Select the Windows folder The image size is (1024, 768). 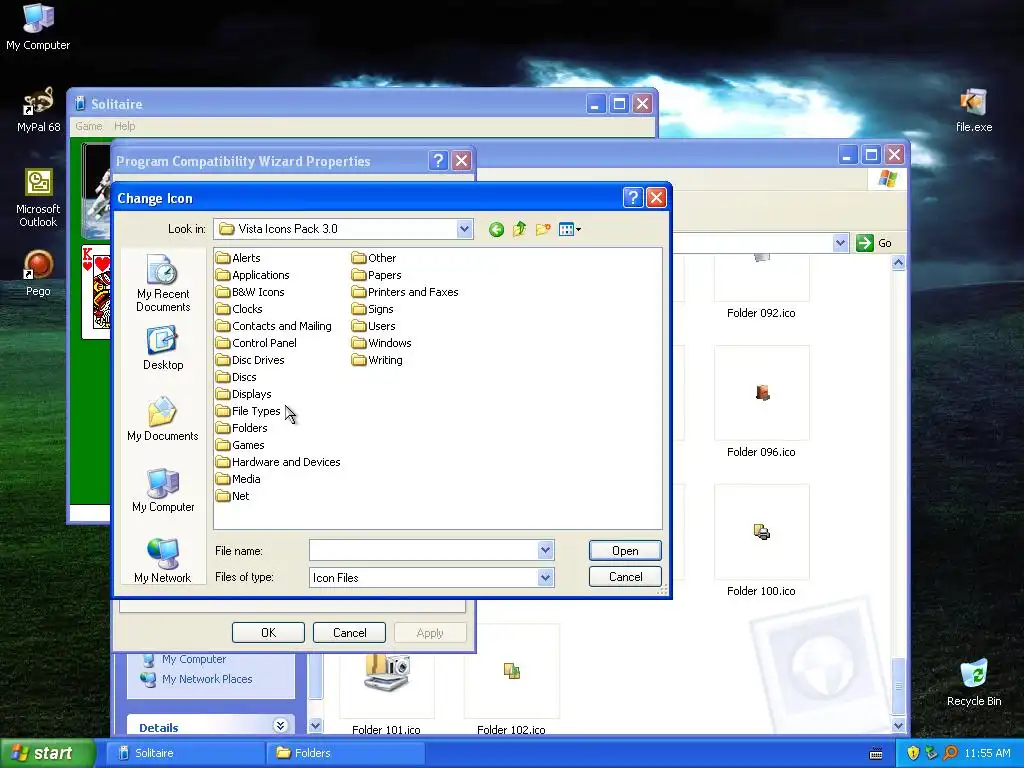(x=381, y=343)
